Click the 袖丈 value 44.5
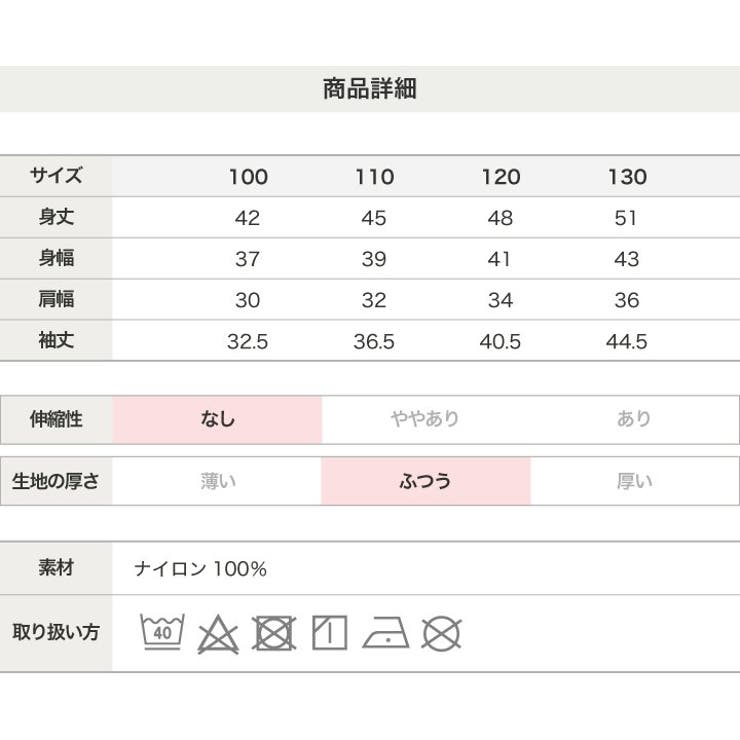 pyautogui.click(x=627, y=341)
